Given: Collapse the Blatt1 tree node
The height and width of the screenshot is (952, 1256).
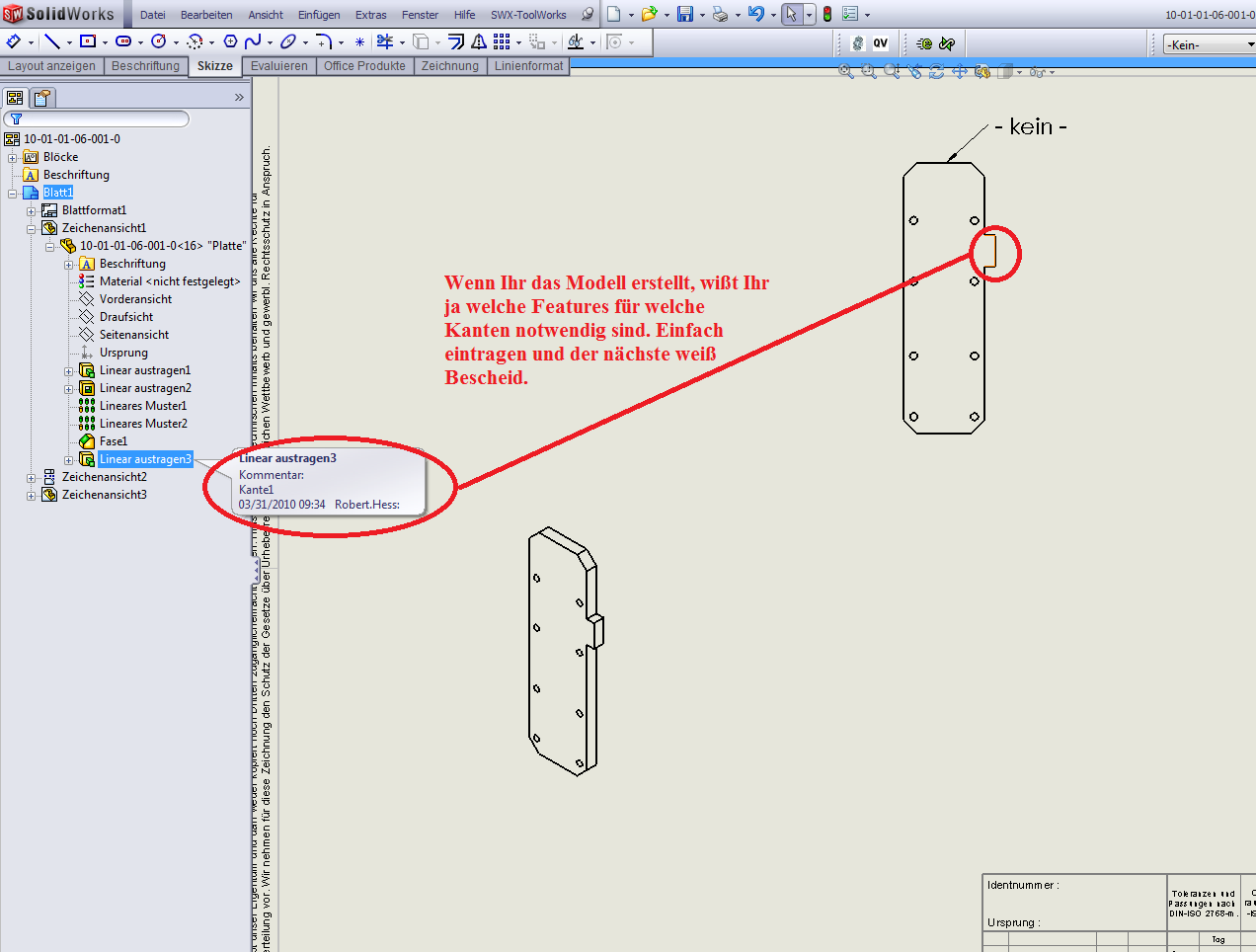Looking at the screenshot, I should point(12,194).
